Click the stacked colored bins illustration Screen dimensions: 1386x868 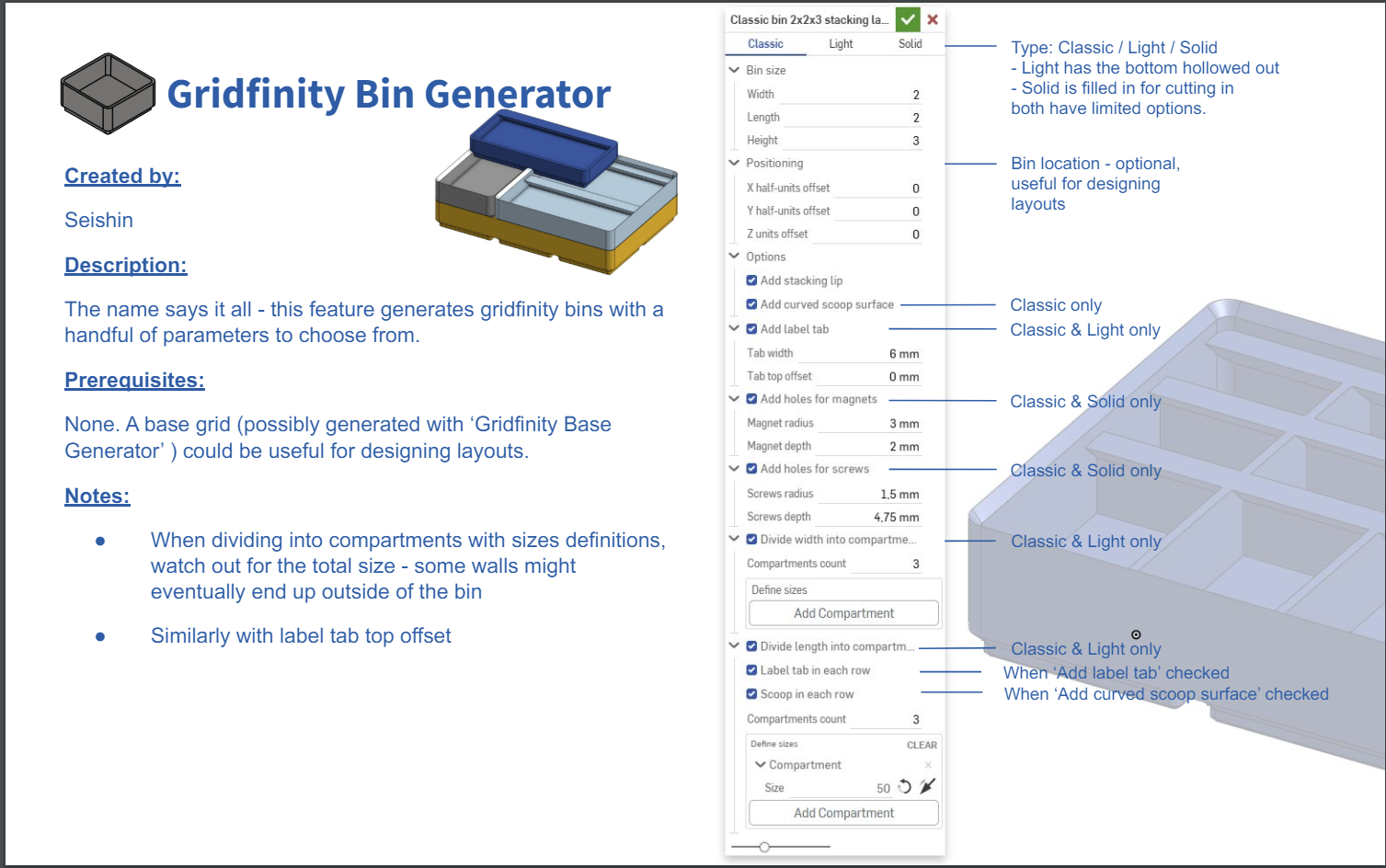[x=556, y=191]
